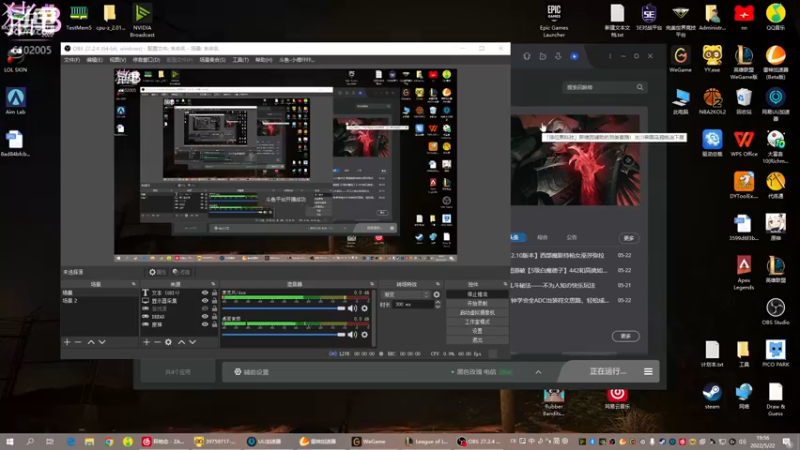
Task: Switch to 公告 tab in WeGame
Action: [x=572, y=237]
